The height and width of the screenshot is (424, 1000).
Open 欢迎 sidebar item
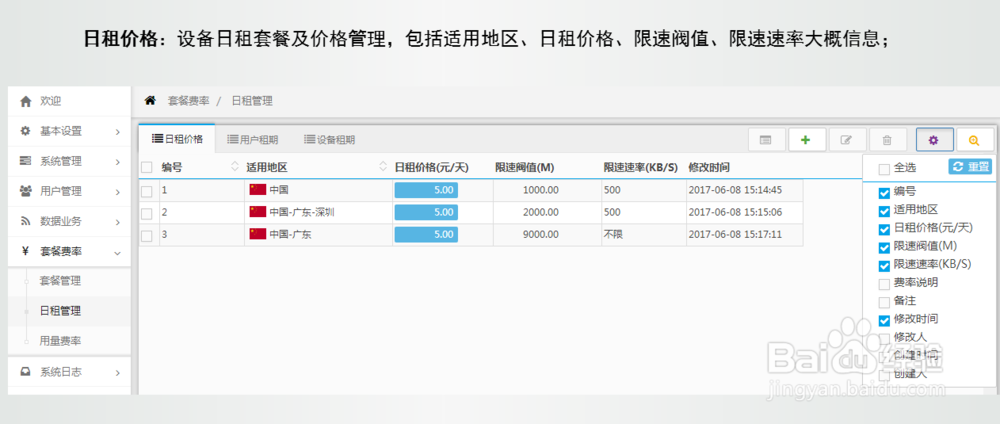[x=70, y=101]
